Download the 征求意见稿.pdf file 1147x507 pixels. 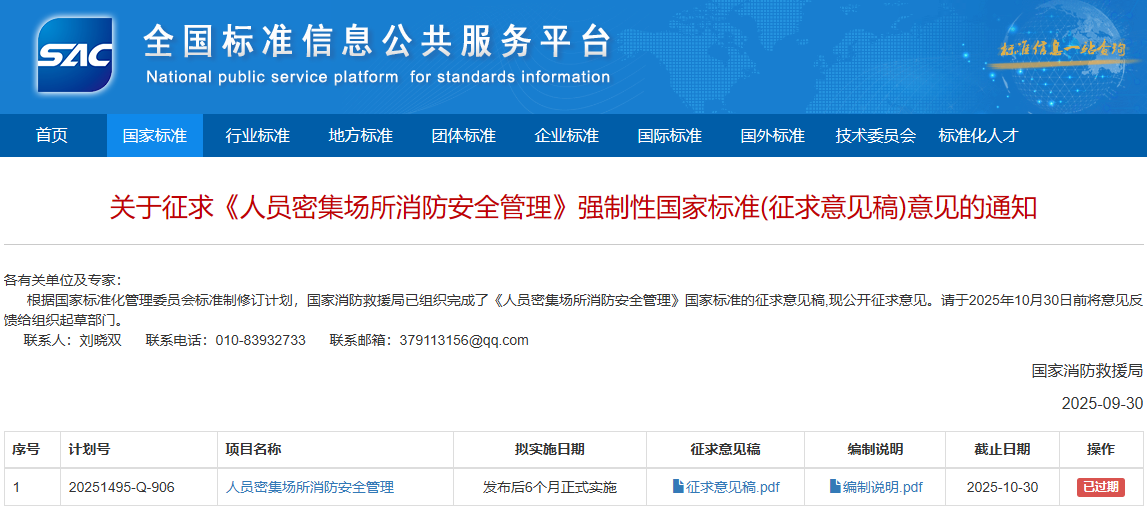(732, 487)
